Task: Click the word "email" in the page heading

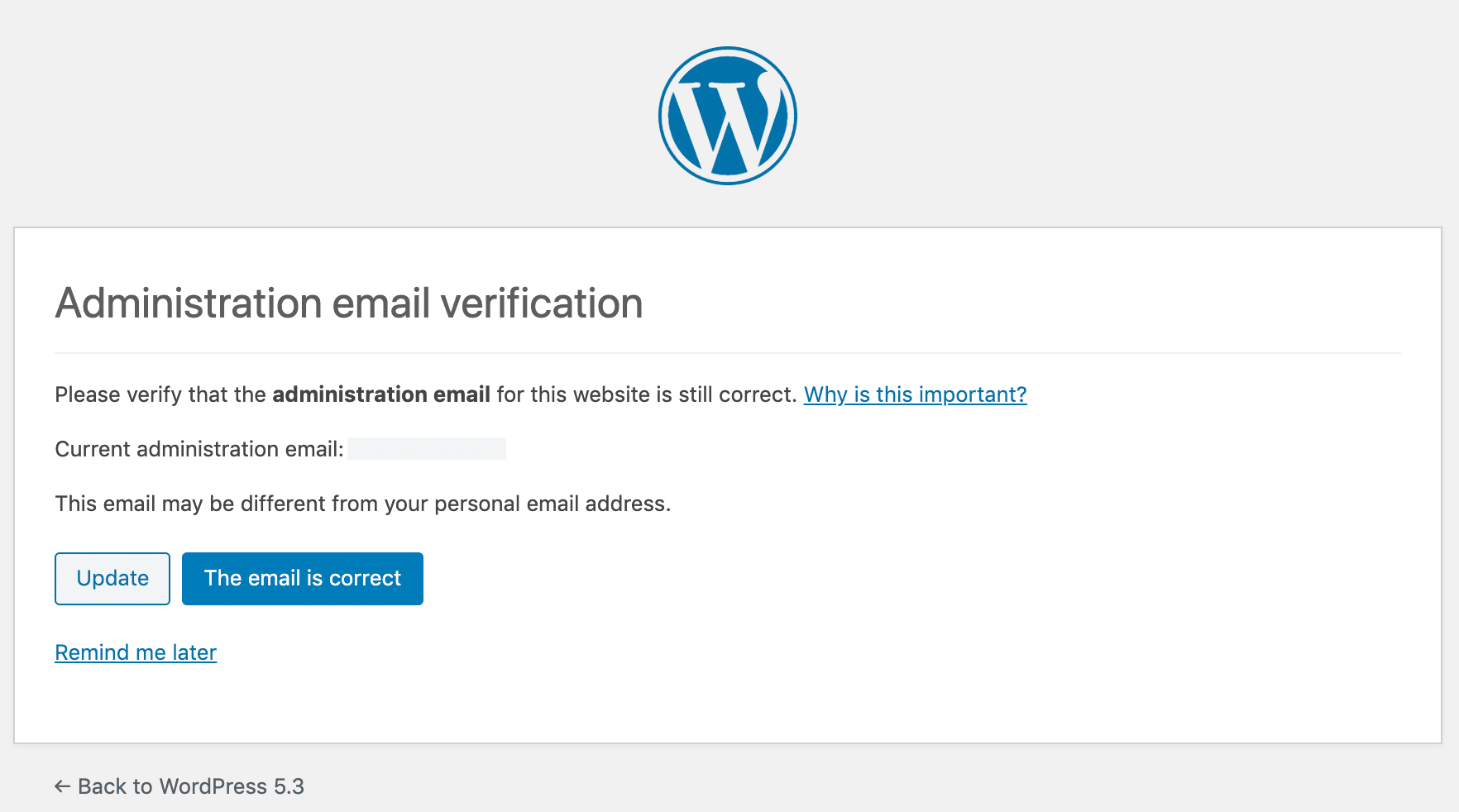Action: [x=381, y=303]
